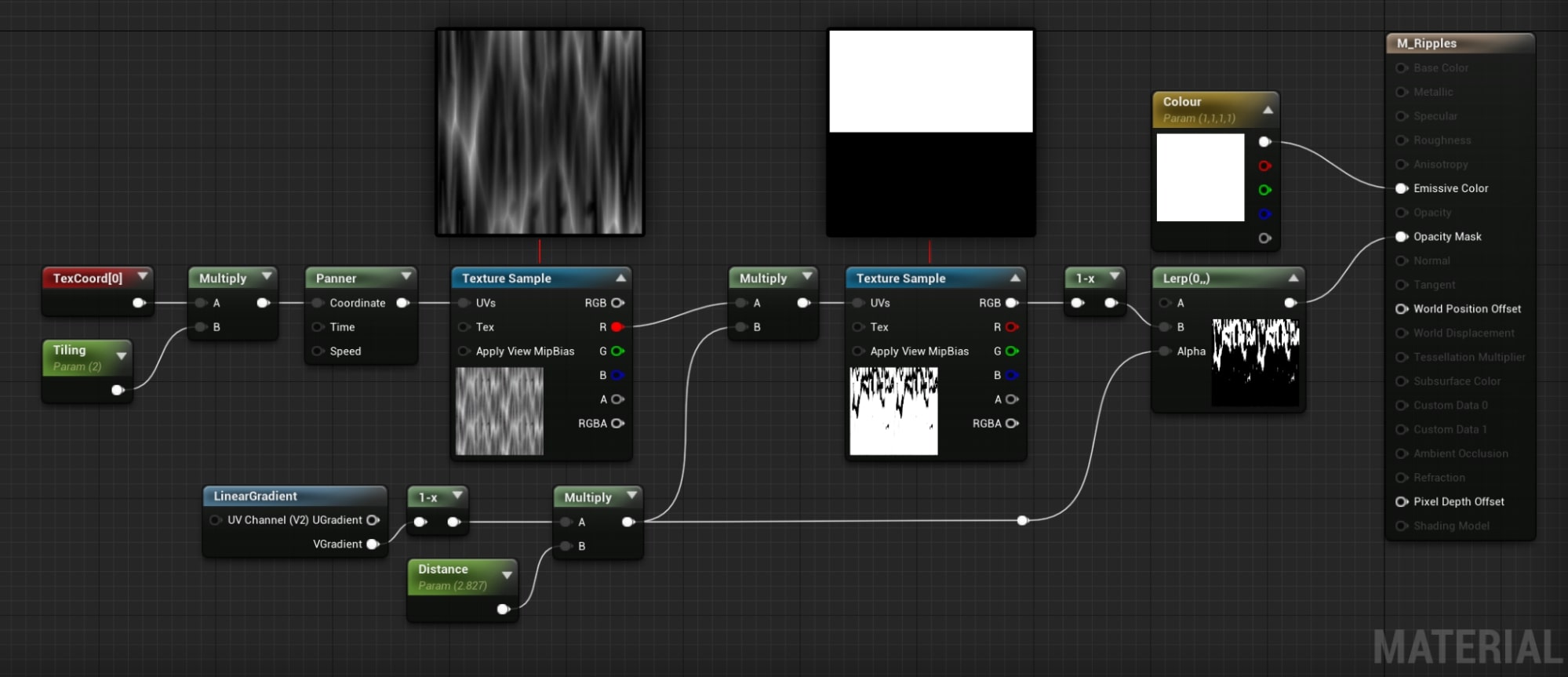The image size is (1568, 677).
Task: Click the Apply View MipBias pin on first Texture Sample
Action: [x=464, y=351]
